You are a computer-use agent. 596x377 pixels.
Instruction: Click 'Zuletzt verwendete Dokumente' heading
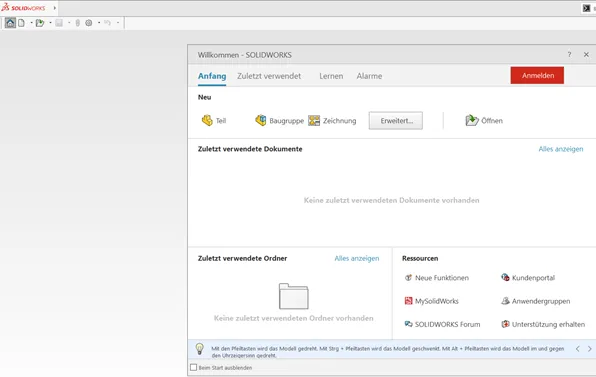[x=250, y=149]
